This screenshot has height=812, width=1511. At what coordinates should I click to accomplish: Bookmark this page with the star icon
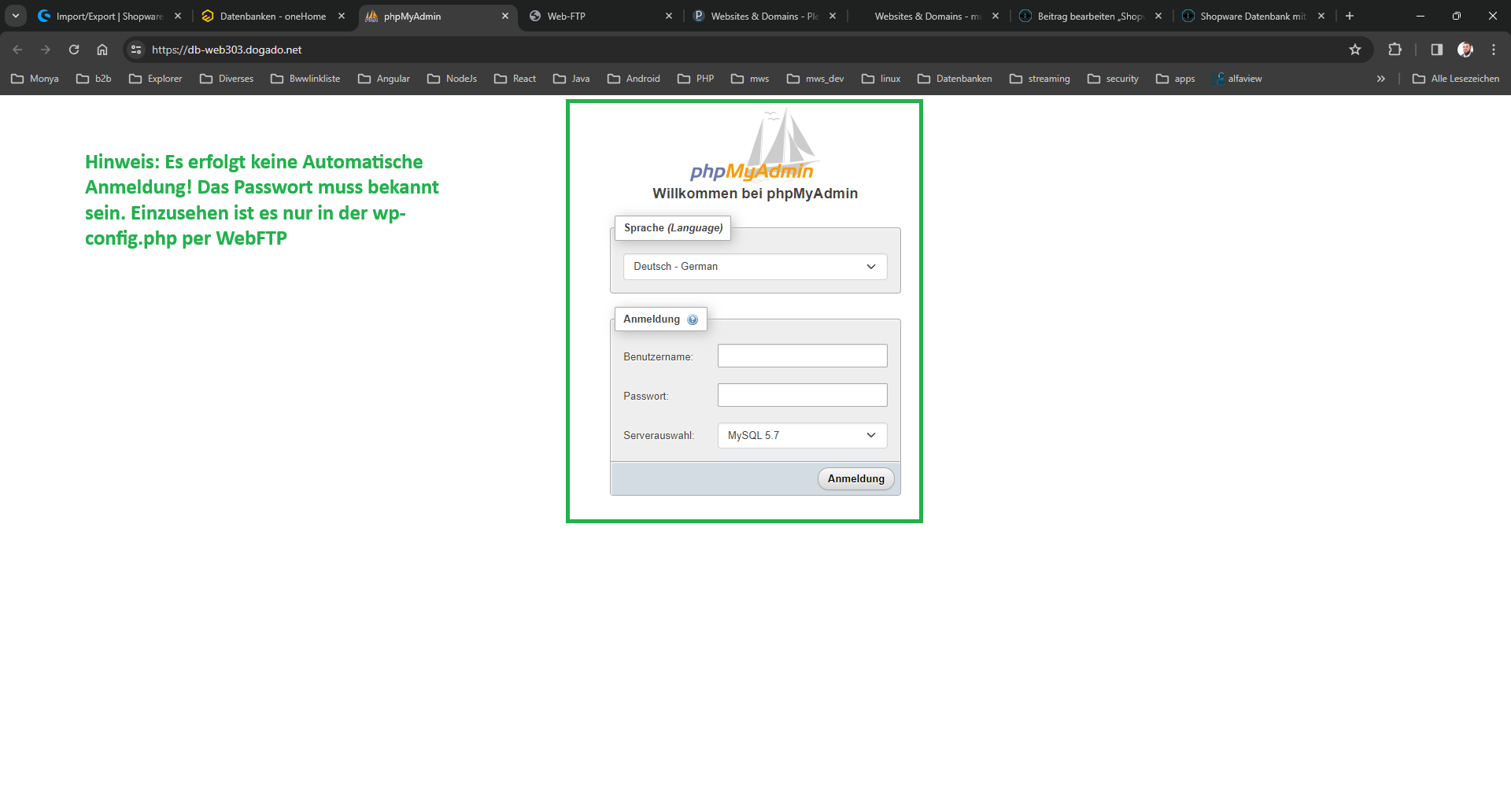point(1355,50)
